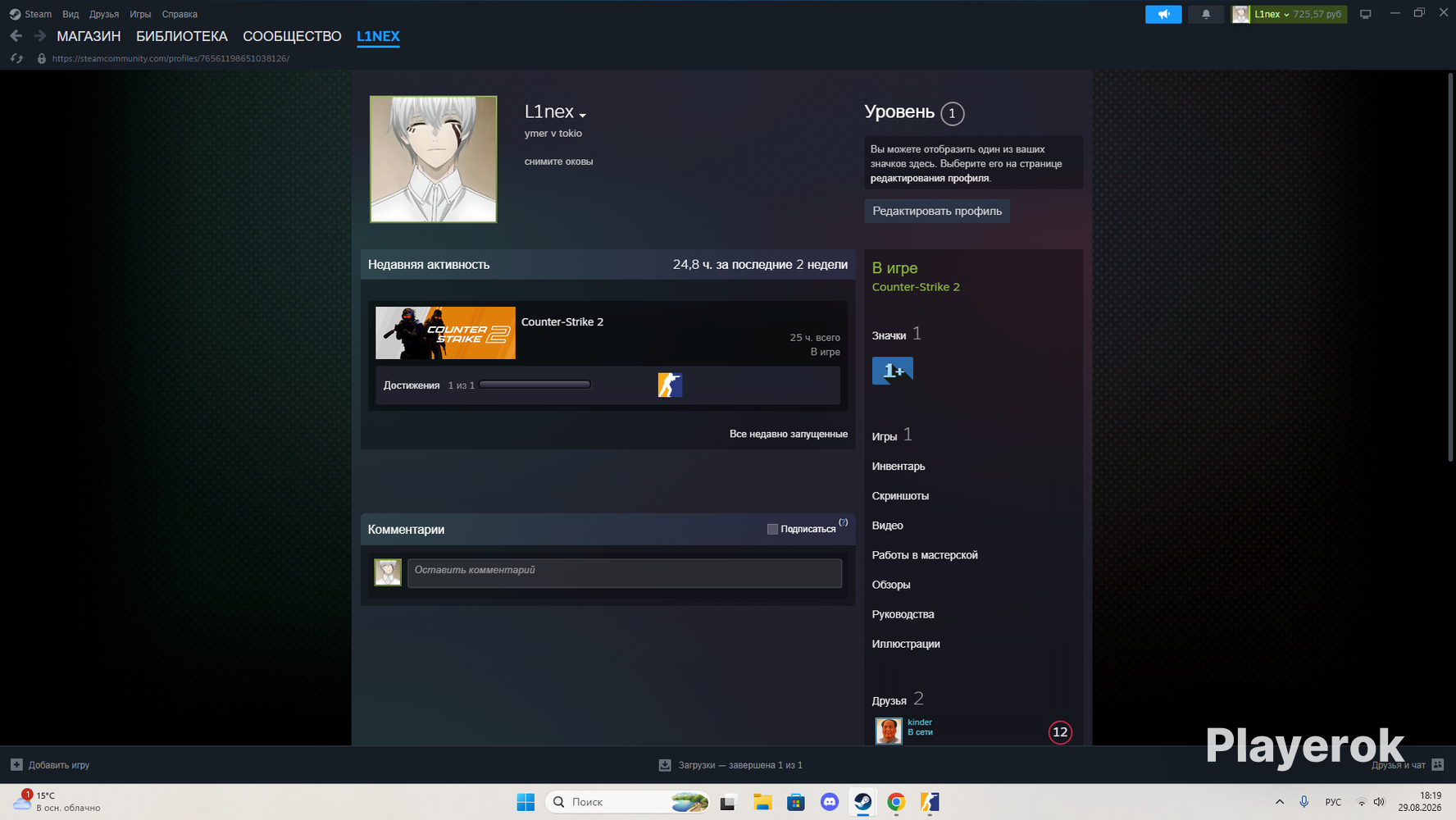The height and width of the screenshot is (820, 1456).
Task: Click the large L1nex profile avatar
Action: [x=433, y=159]
